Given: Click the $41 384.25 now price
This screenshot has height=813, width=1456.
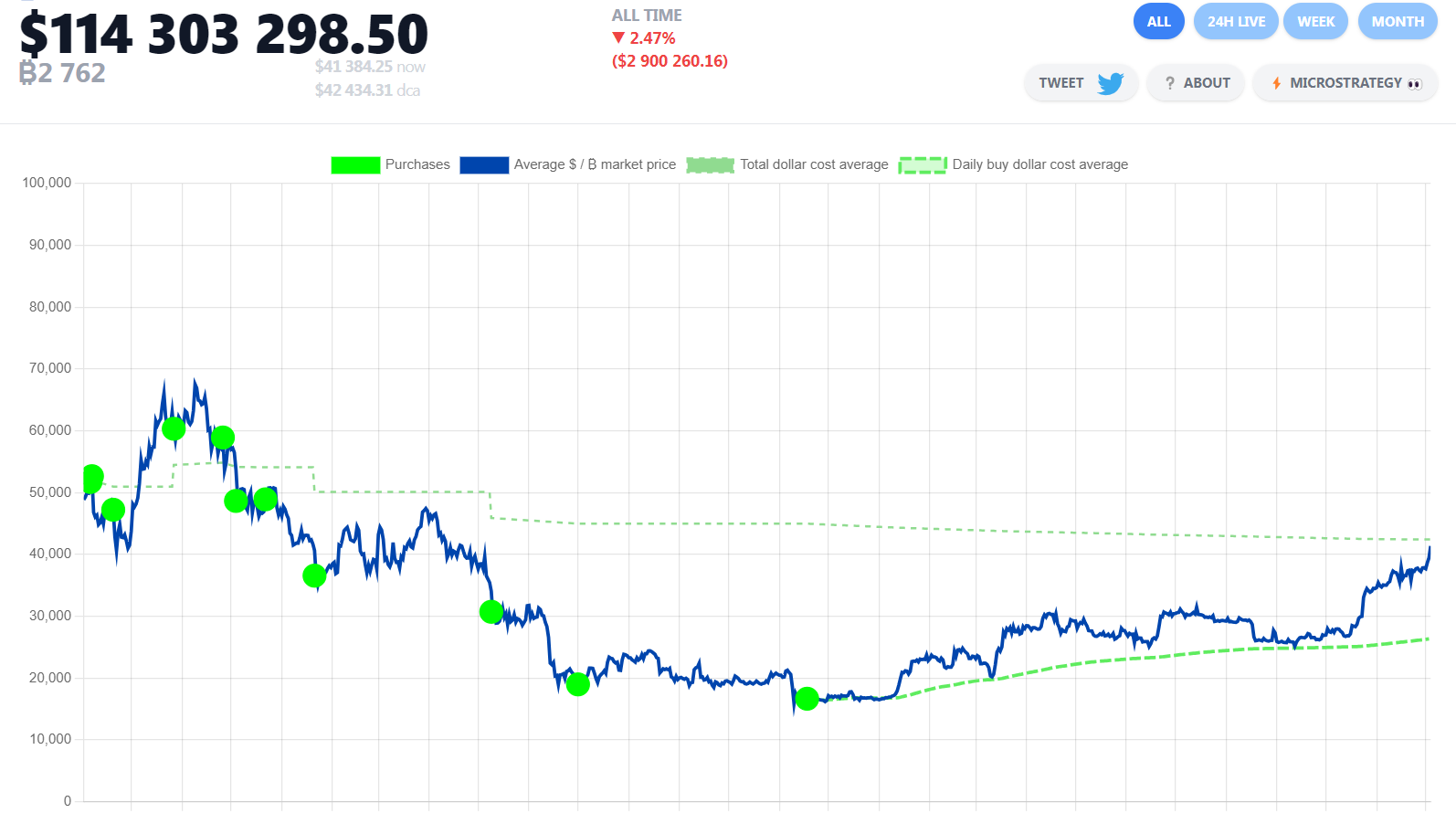Looking at the screenshot, I should tap(370, 67).
